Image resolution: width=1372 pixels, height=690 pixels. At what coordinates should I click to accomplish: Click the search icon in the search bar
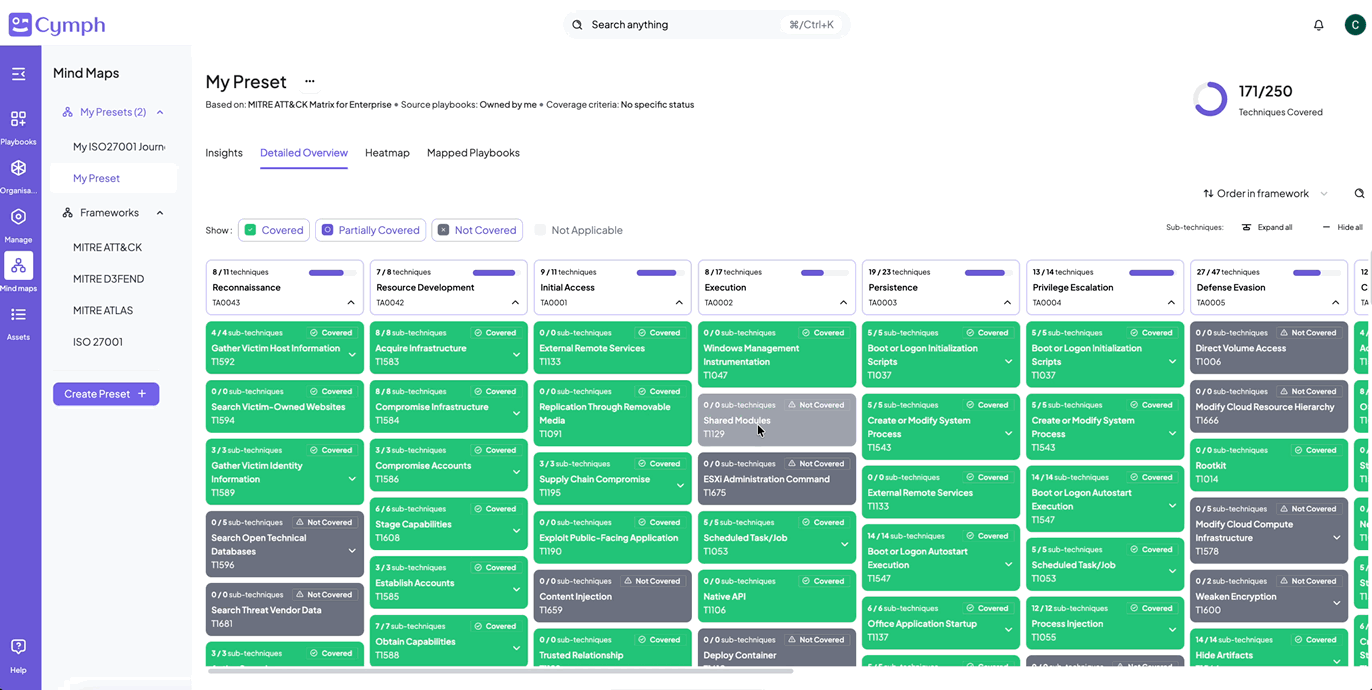[x=577, y=25]
